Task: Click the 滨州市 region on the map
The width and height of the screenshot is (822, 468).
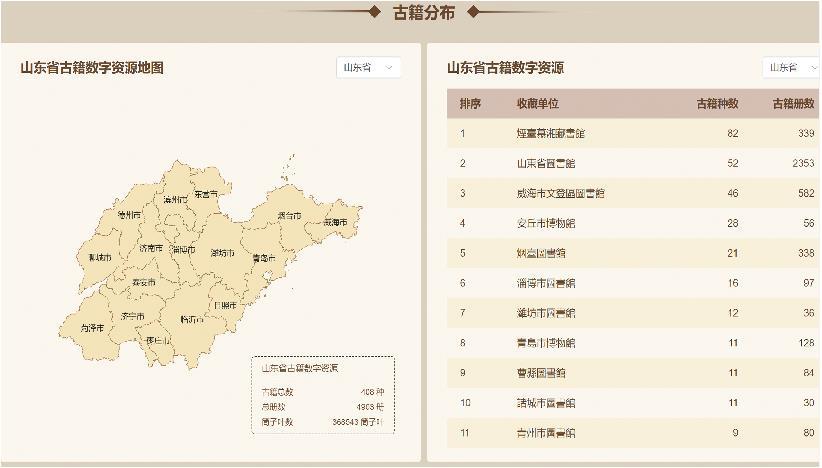Action: pos(175,200)
